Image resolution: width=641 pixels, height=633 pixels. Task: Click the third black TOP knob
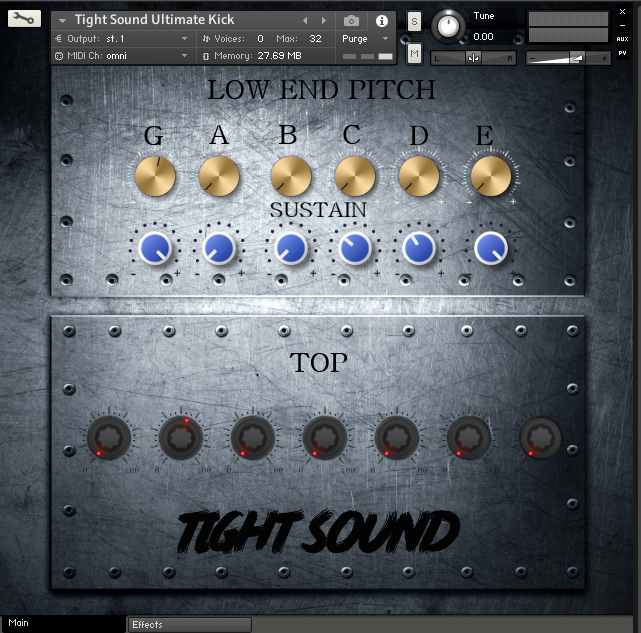click(x=253, y=438)
